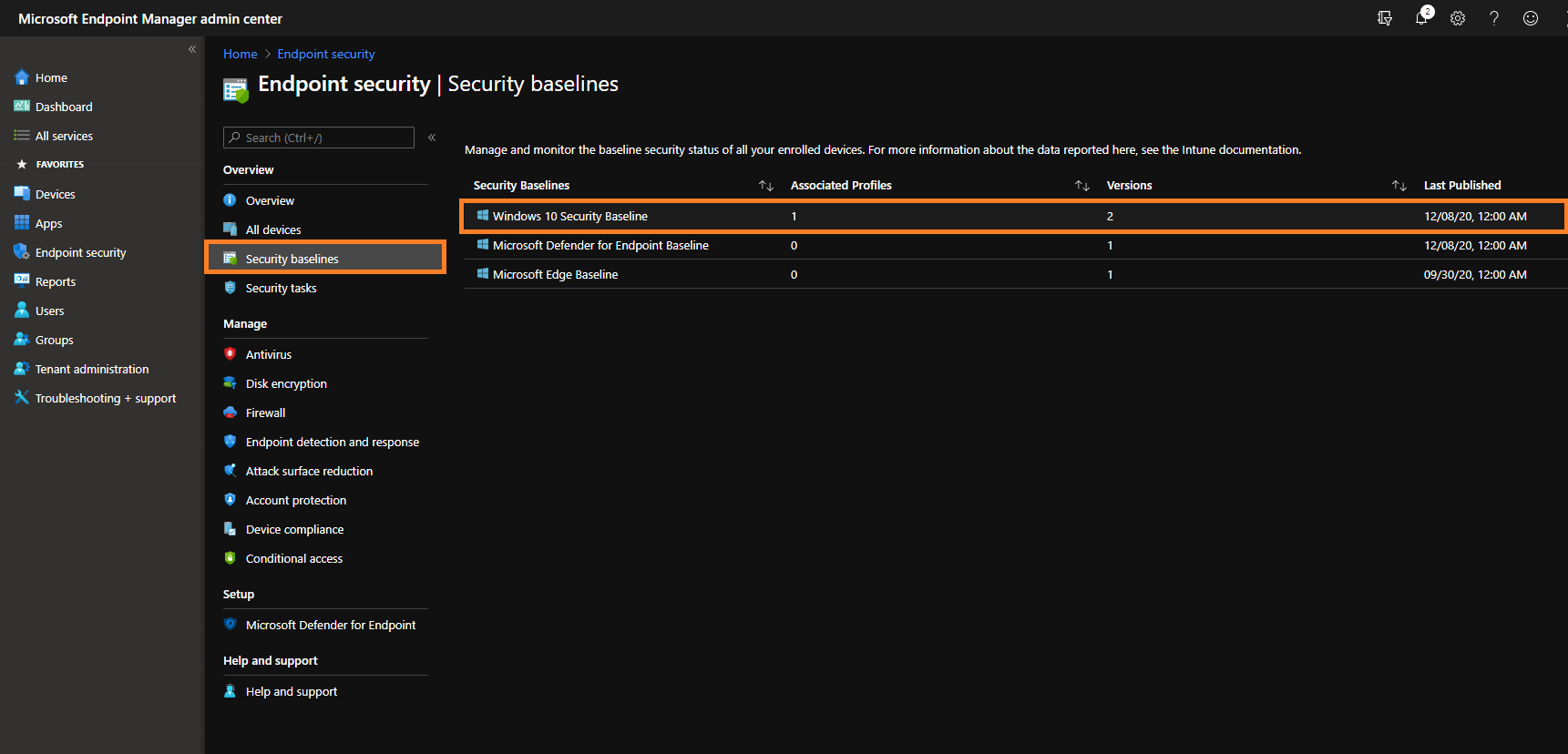Click 09/30/20, 12:00 AM published date
Screen dimensions: 1568x754
(1475, 274)
